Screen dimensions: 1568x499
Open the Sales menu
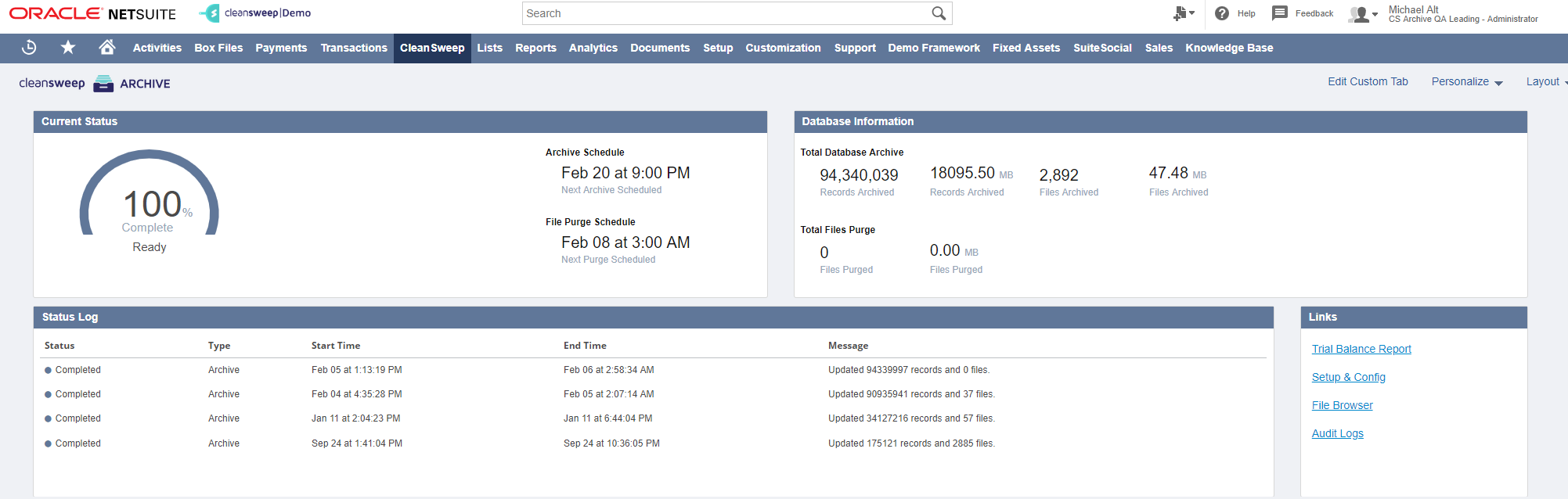click(x=1159, y=48)
